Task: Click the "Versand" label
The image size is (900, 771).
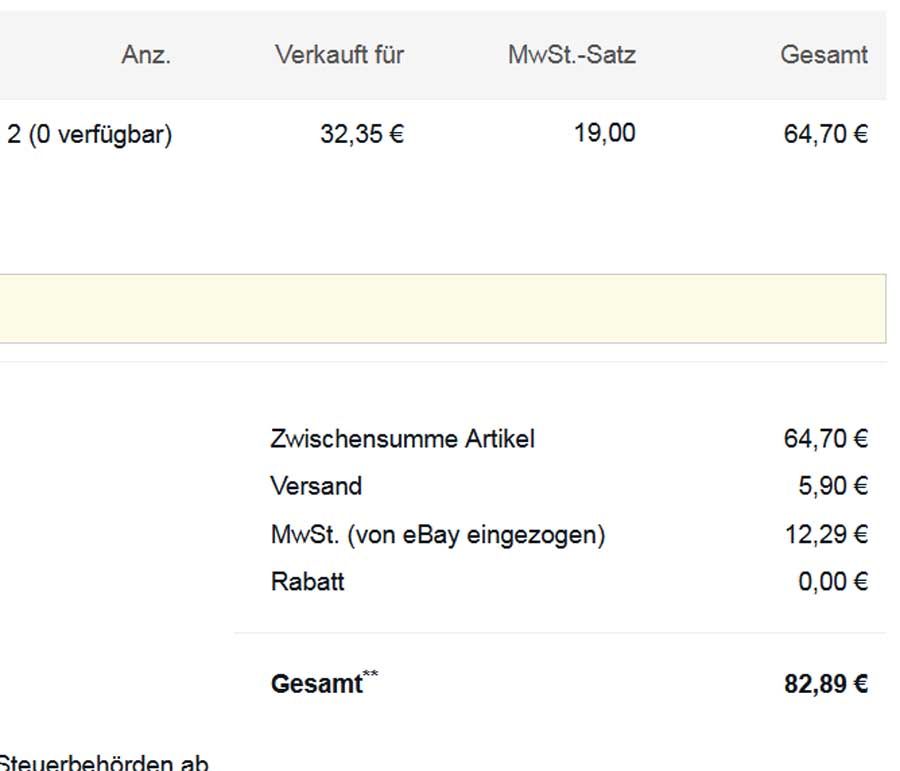Action: coord(316,486)
